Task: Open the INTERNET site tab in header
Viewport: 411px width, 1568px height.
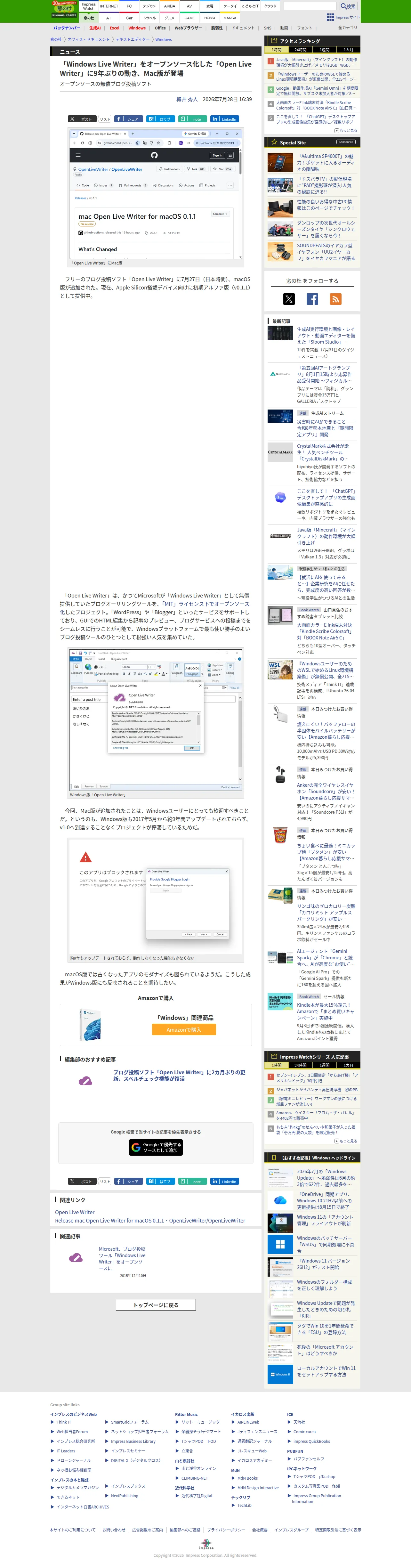Action: point(109,6)
